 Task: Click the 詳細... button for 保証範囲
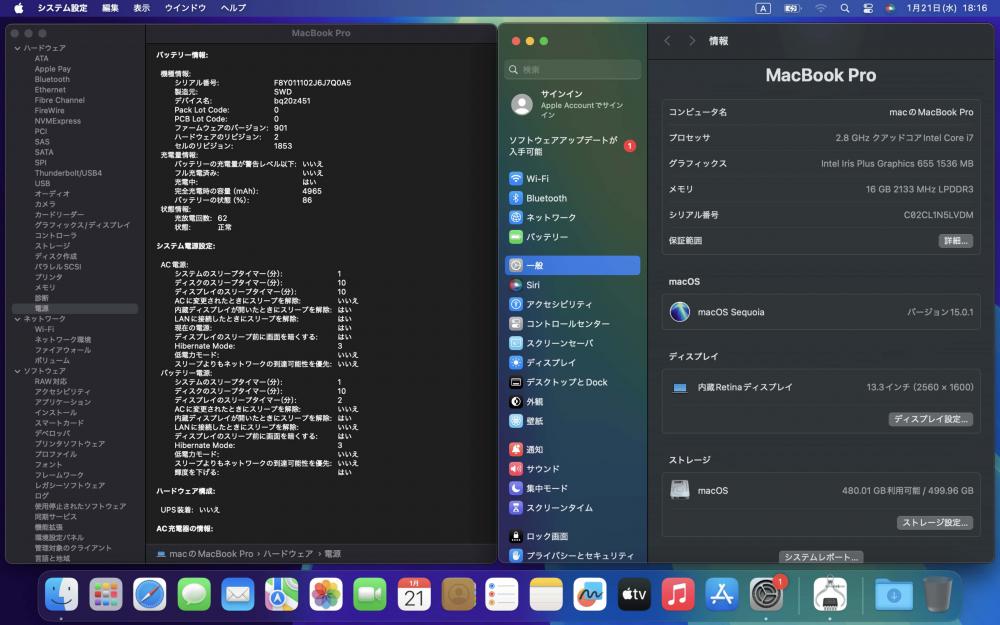955,240
